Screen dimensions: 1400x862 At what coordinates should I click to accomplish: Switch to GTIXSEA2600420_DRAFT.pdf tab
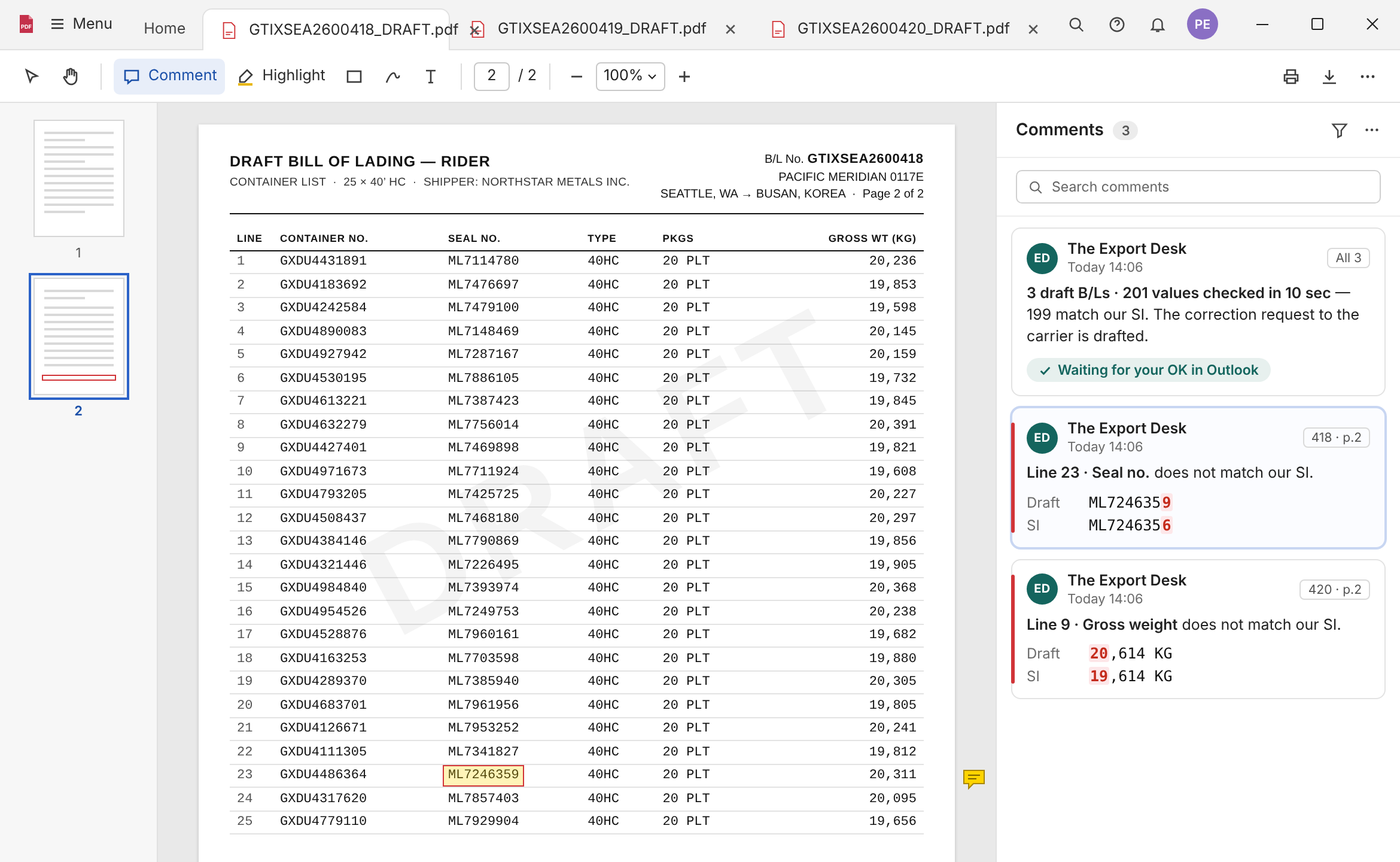[903, 28]
